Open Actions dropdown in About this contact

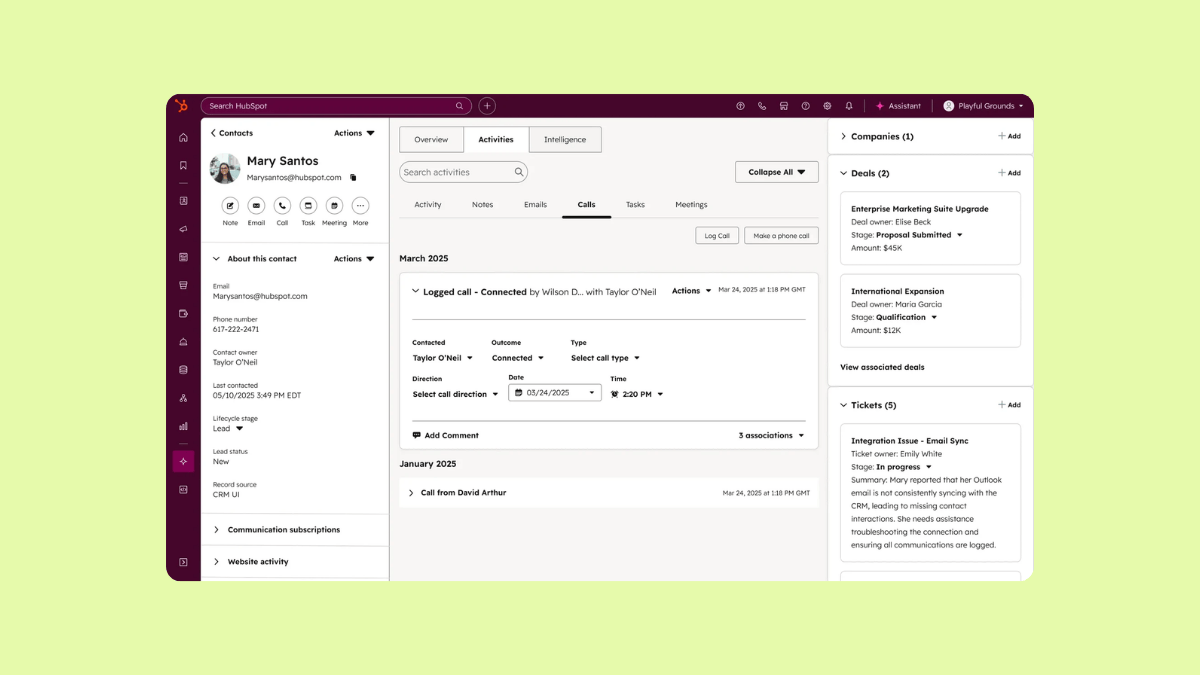tap(354, 259)
